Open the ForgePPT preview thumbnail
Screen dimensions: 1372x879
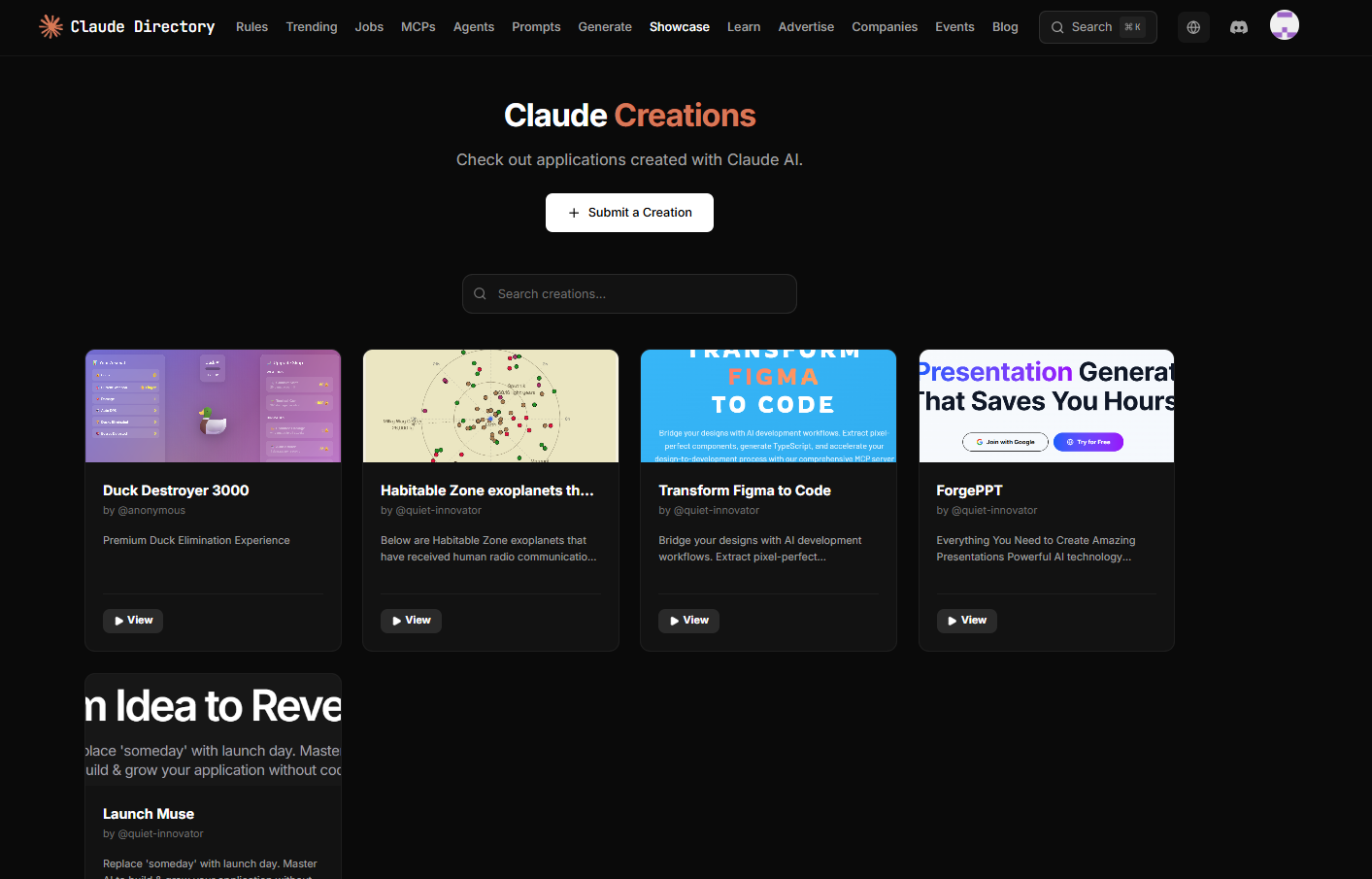(1046, 406)
